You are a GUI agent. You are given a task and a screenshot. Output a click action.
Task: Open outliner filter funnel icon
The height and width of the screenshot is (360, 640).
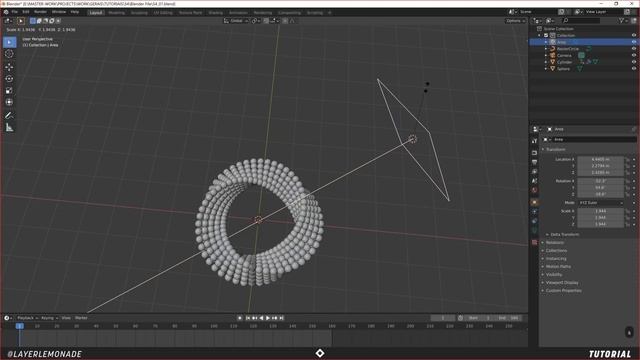coord(622,20)
